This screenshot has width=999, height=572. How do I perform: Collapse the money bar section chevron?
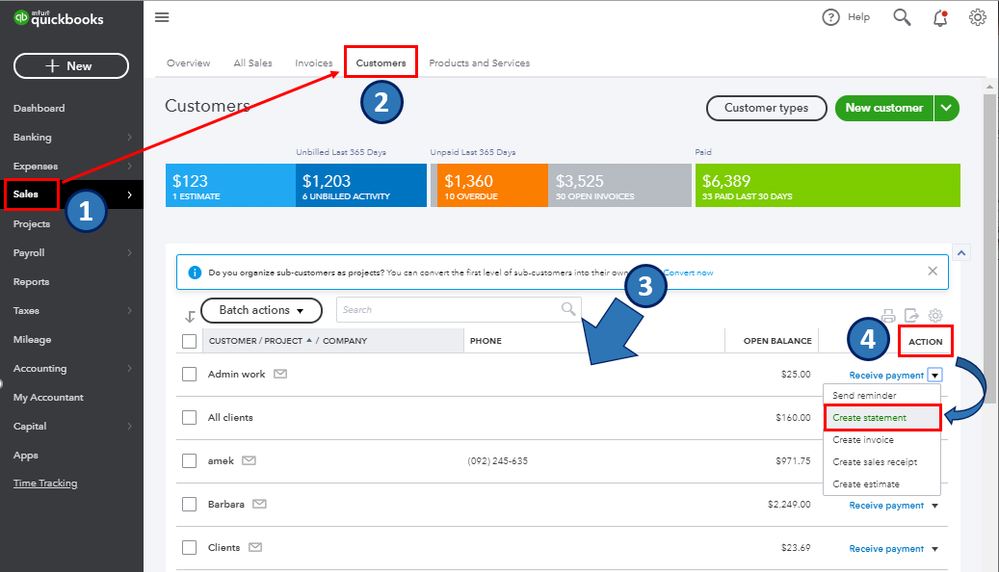[961, 253]
